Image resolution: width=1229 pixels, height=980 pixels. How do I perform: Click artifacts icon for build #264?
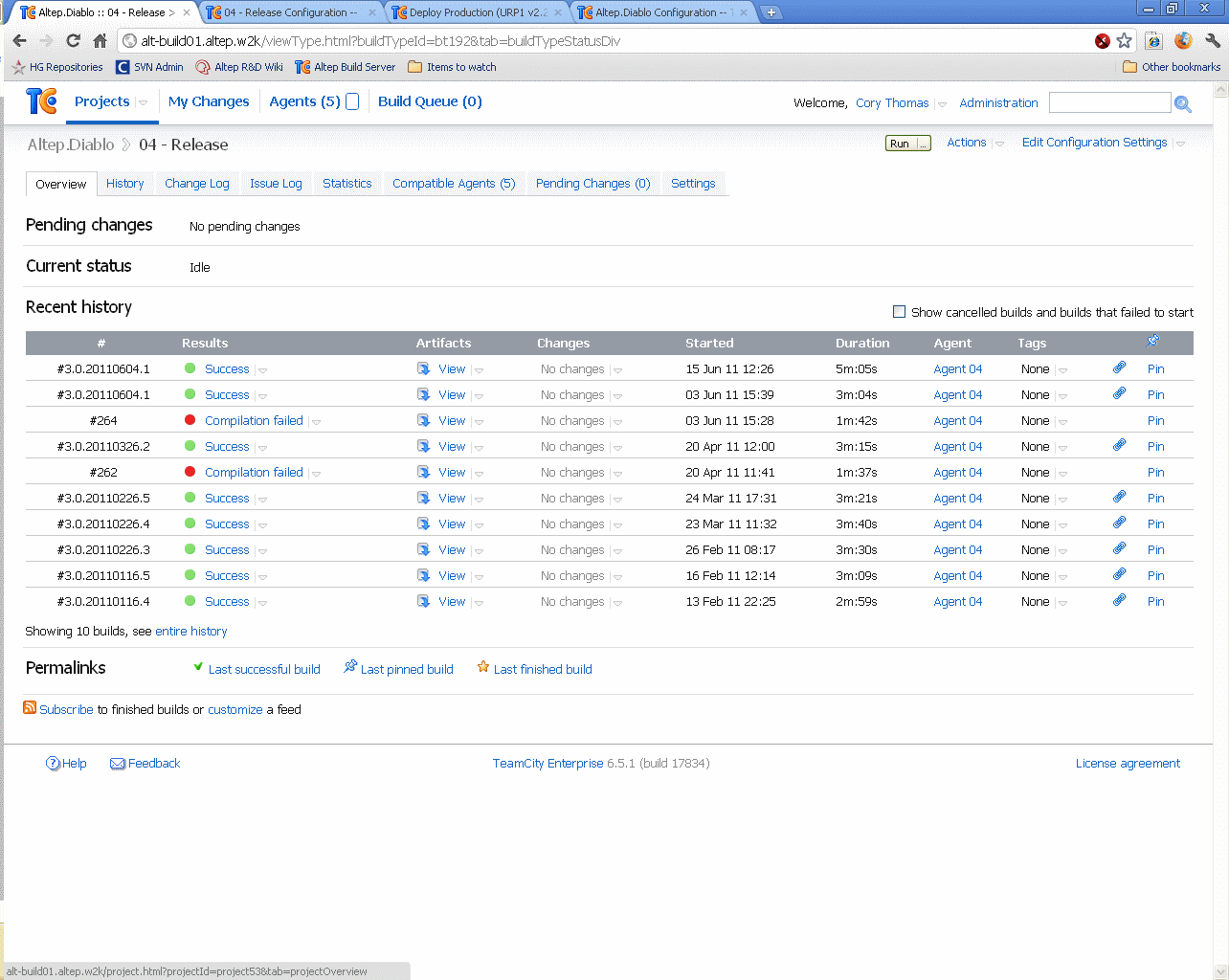click(424, 420)
